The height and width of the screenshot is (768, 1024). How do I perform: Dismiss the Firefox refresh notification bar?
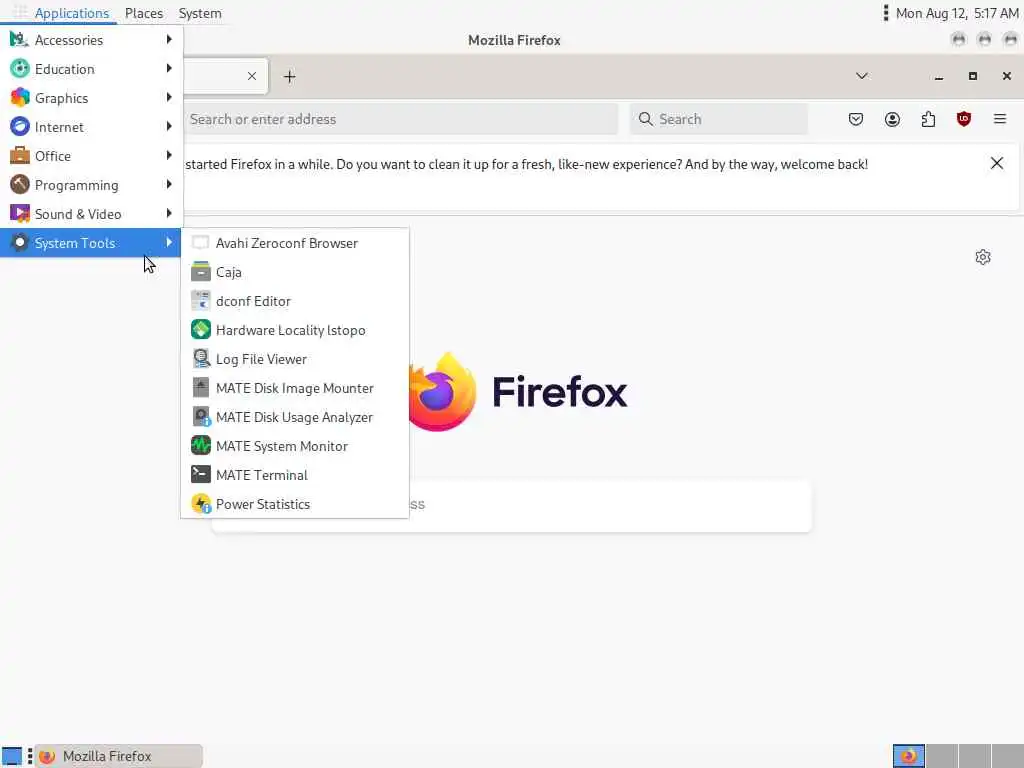[997, 163]
